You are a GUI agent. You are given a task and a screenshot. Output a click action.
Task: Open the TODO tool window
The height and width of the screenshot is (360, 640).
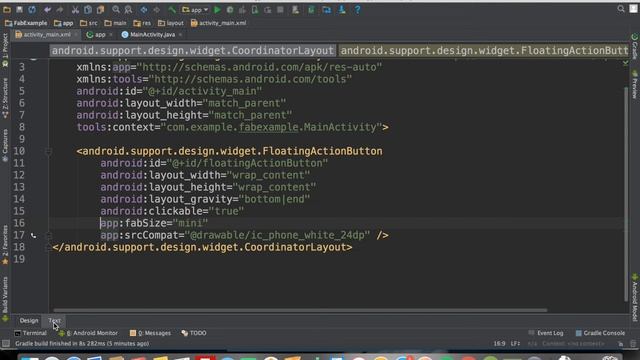tap(194, 333)
